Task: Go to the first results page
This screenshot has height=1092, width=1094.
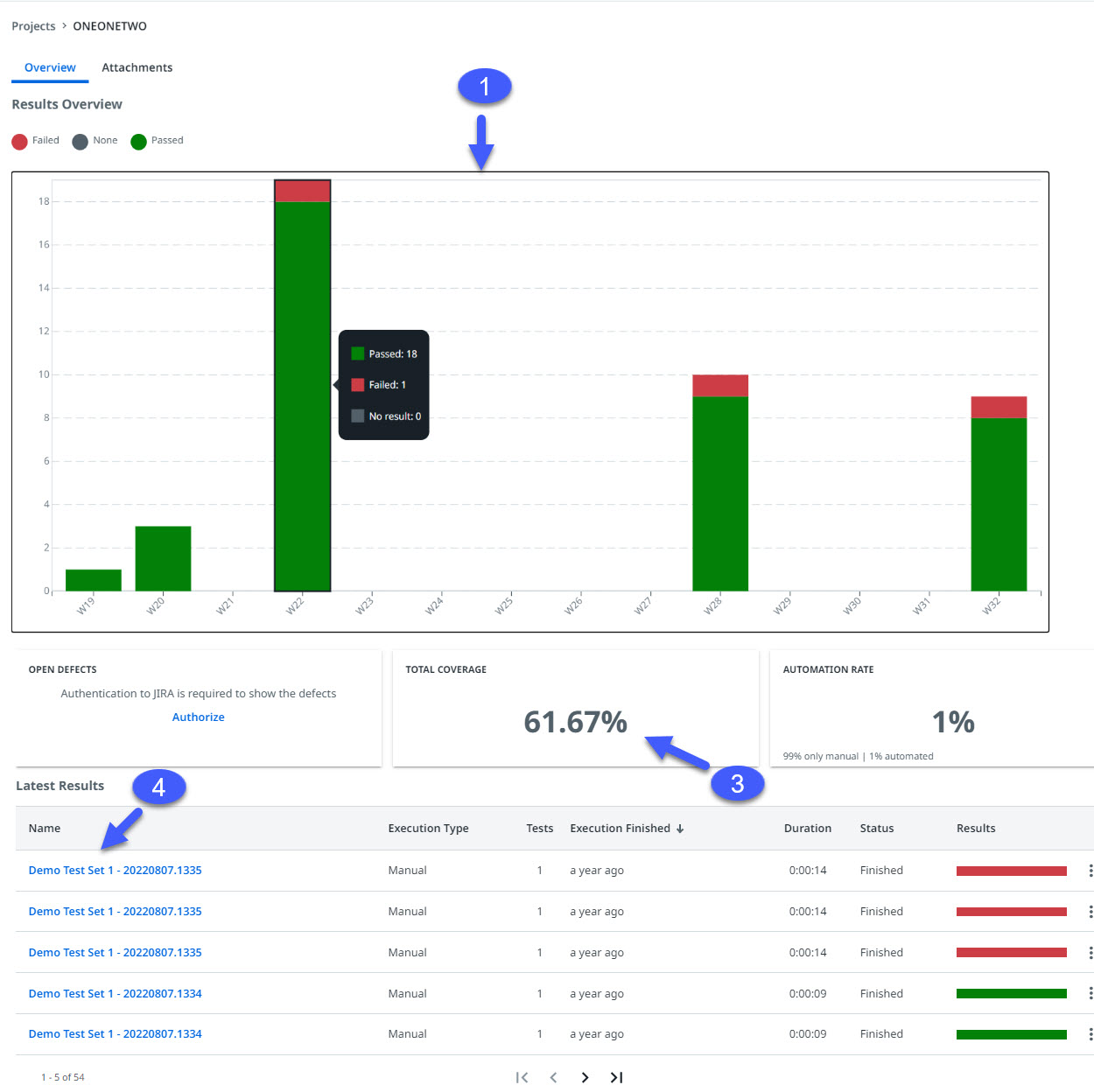Action: tap(522, 1077)
